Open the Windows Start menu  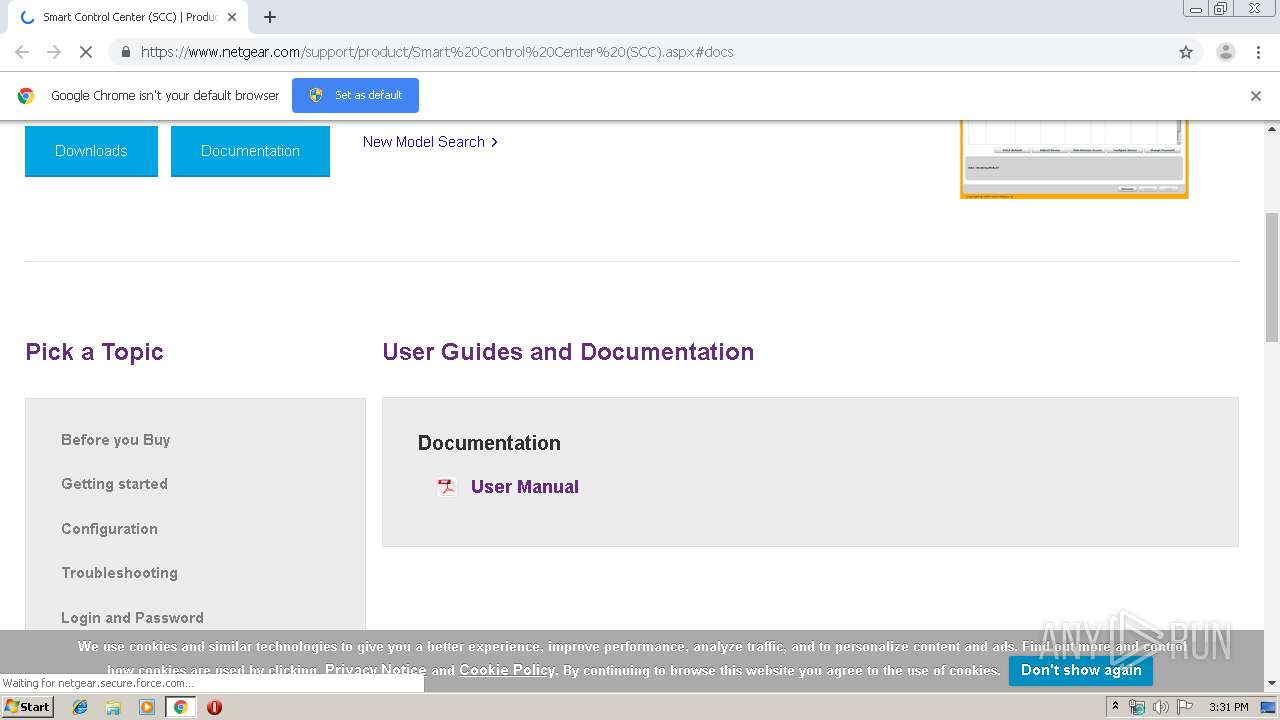pos(27,707)
